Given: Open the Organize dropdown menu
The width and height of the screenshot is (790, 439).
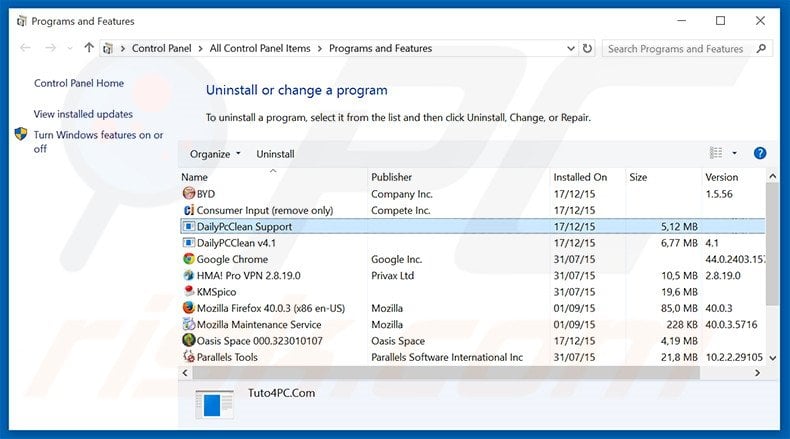Looking at the screenshot, I should coord(215,154).
